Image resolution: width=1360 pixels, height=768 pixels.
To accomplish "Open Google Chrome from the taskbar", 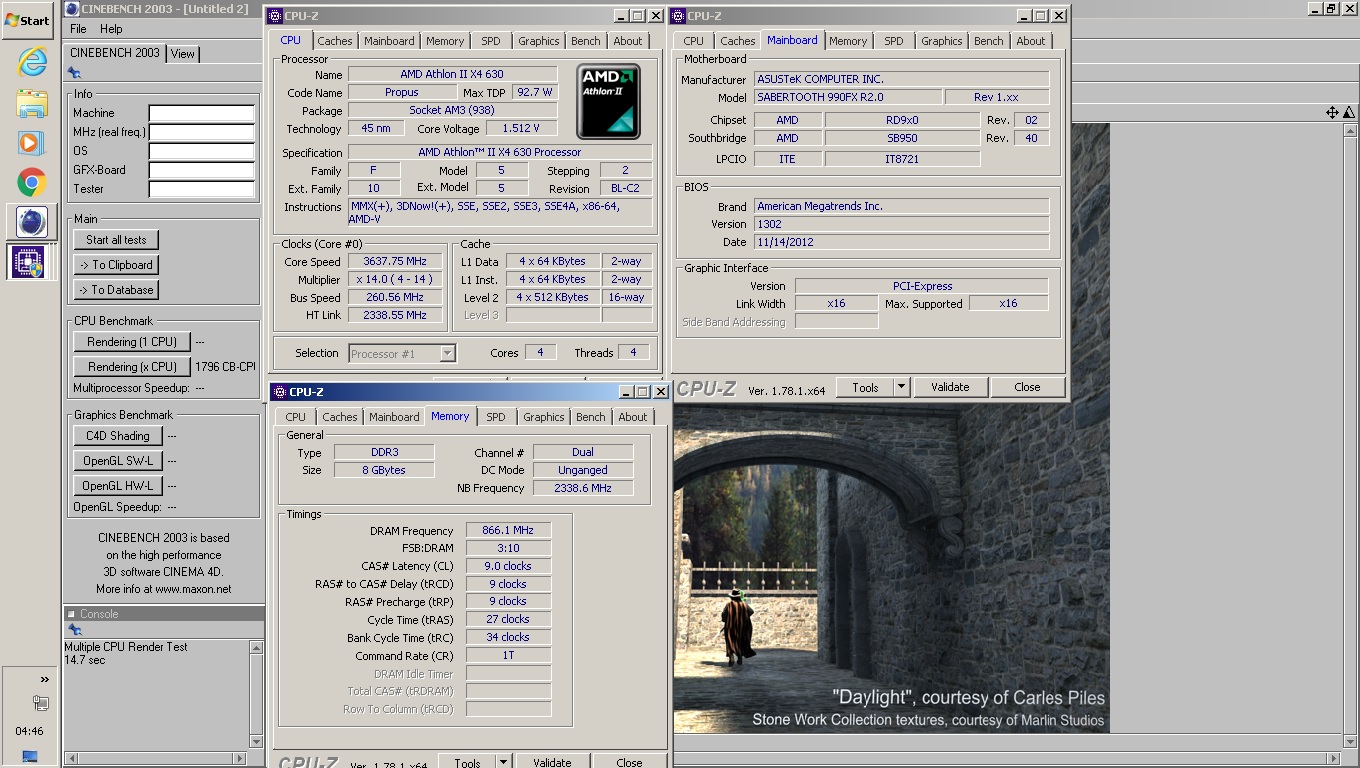I will tap(32, 183).
